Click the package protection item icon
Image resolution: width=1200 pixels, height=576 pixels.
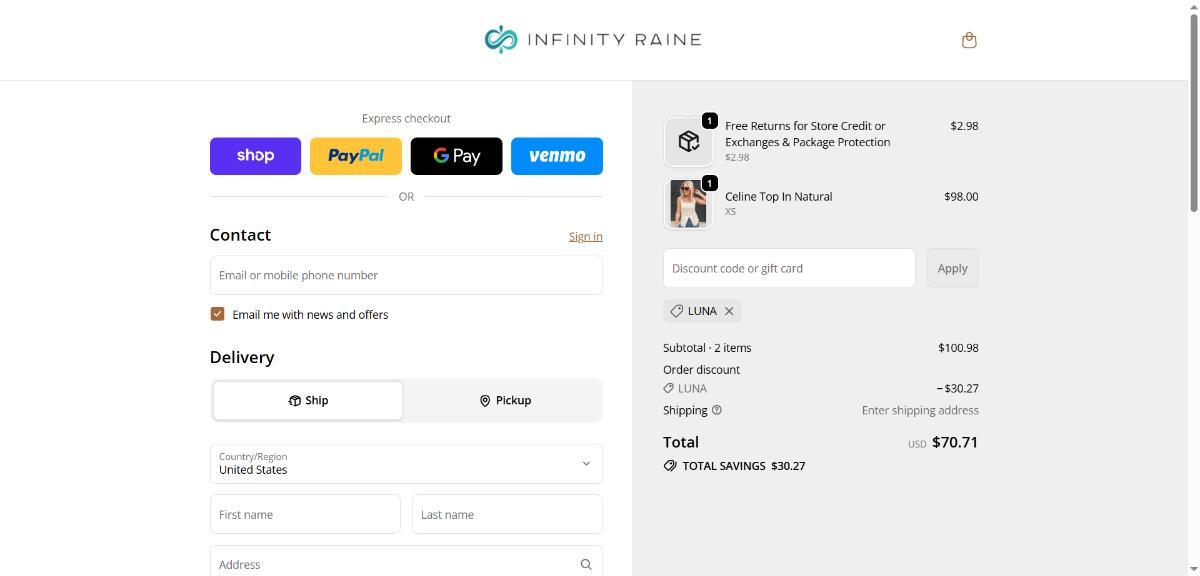pyautogui.click(x=688, y=142)
